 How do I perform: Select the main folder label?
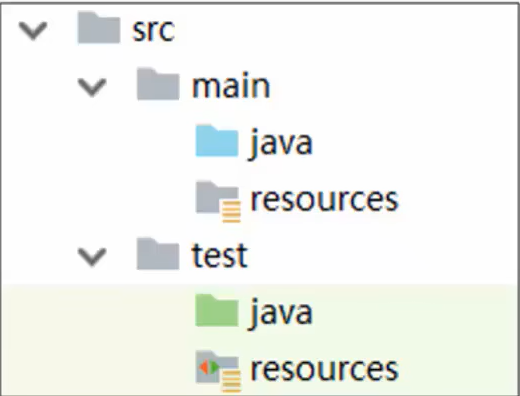click(231, 85)
